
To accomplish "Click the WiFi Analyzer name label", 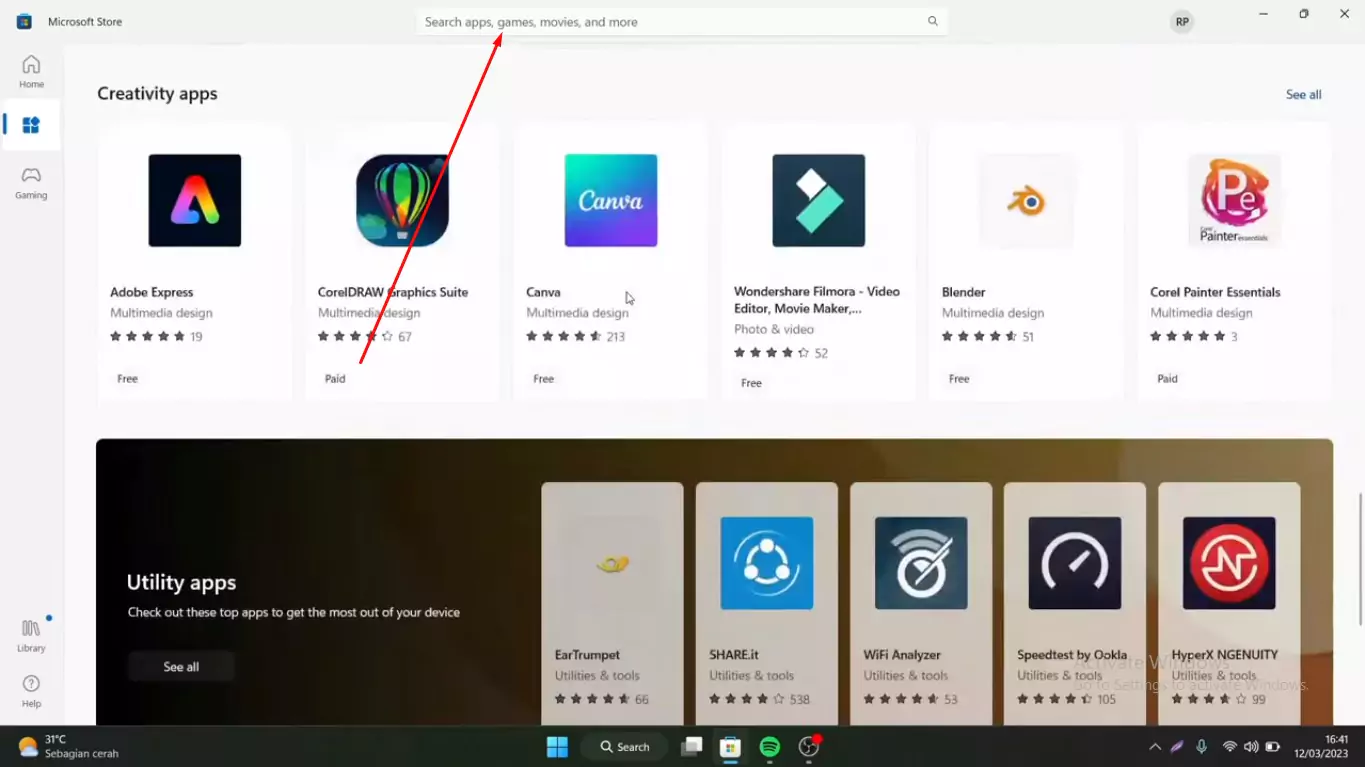I will [902, 655].
